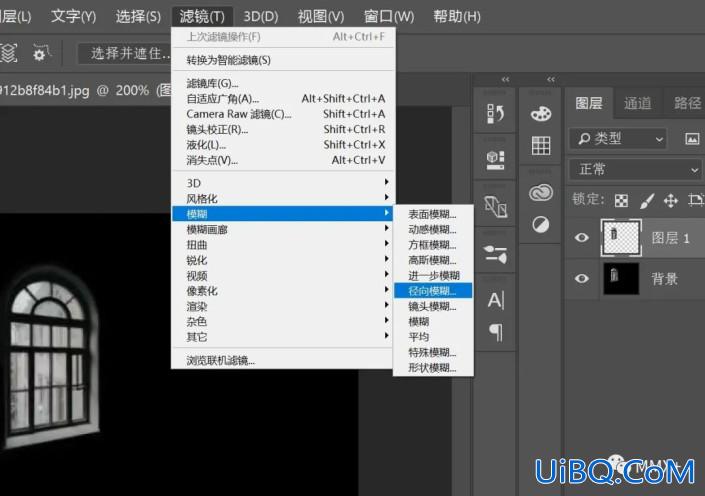Filter layers by pixel image icon
The width and height of the screenshot is (705, 496).
[x=692, y=139]
